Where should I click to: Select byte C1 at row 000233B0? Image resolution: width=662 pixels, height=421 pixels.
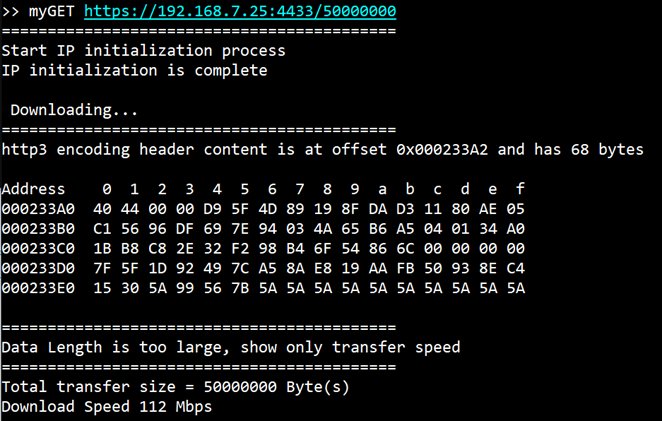click(x=102, y=229)
